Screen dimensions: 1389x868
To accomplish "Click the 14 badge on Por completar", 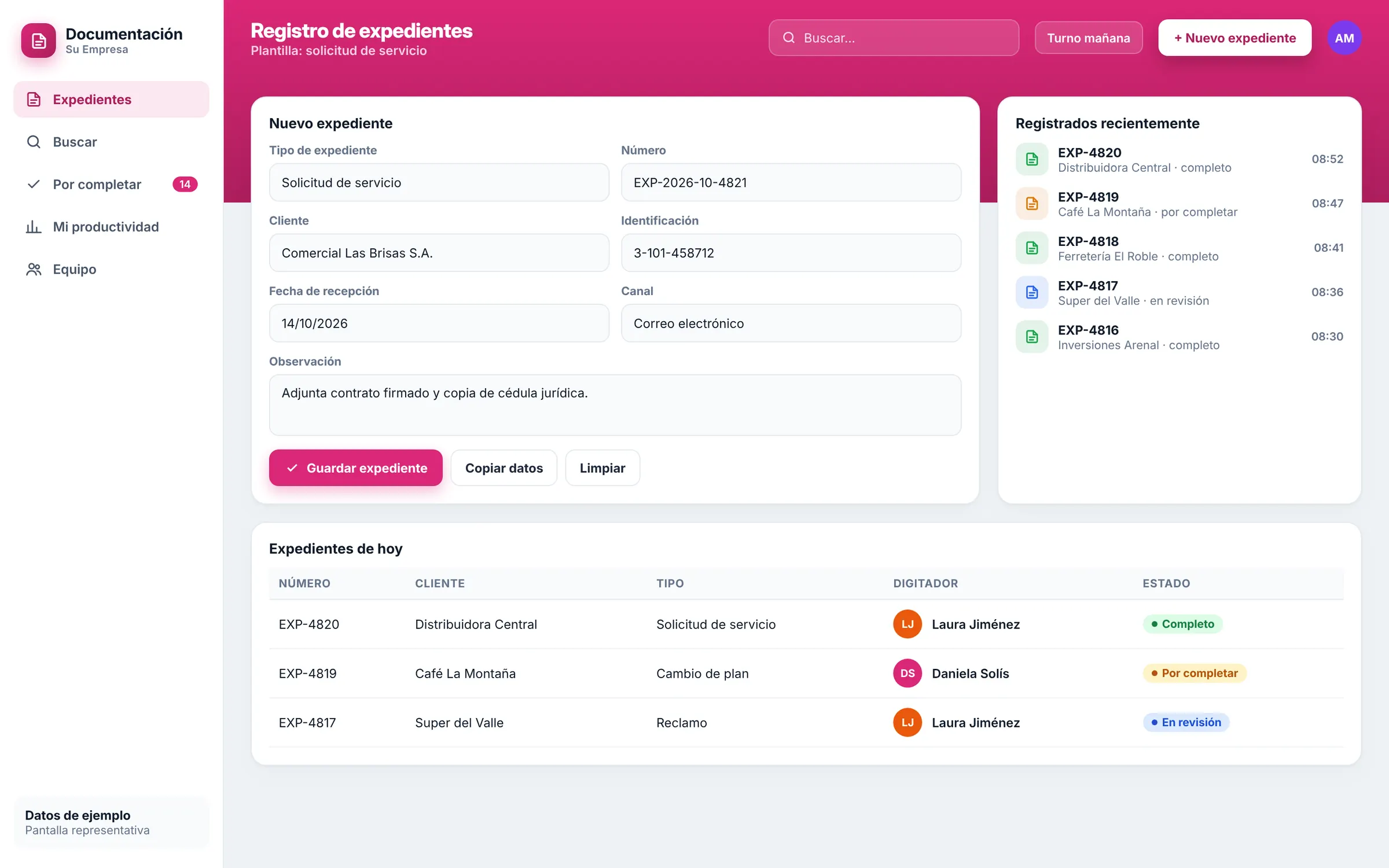I will pos(185,184).
